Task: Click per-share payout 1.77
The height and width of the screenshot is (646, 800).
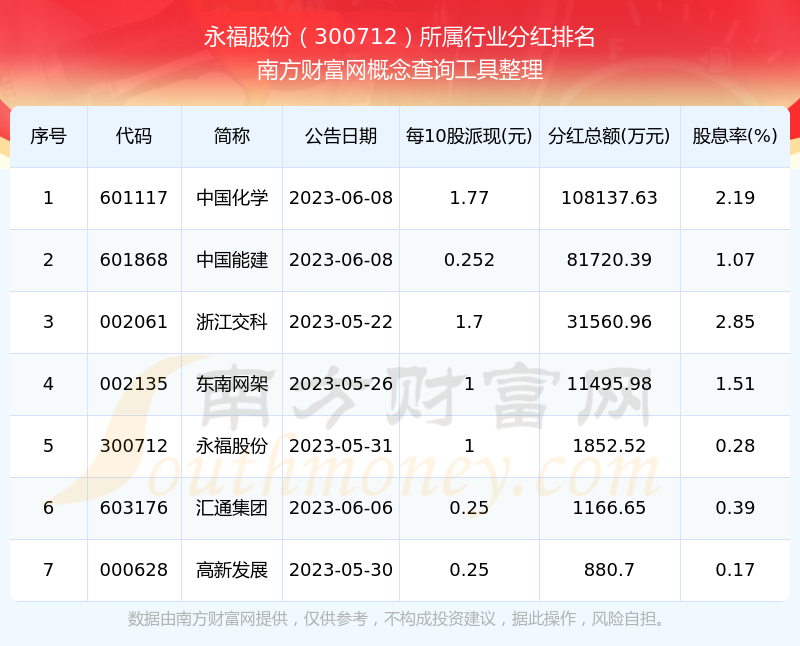Action: [x=469, y=198]
